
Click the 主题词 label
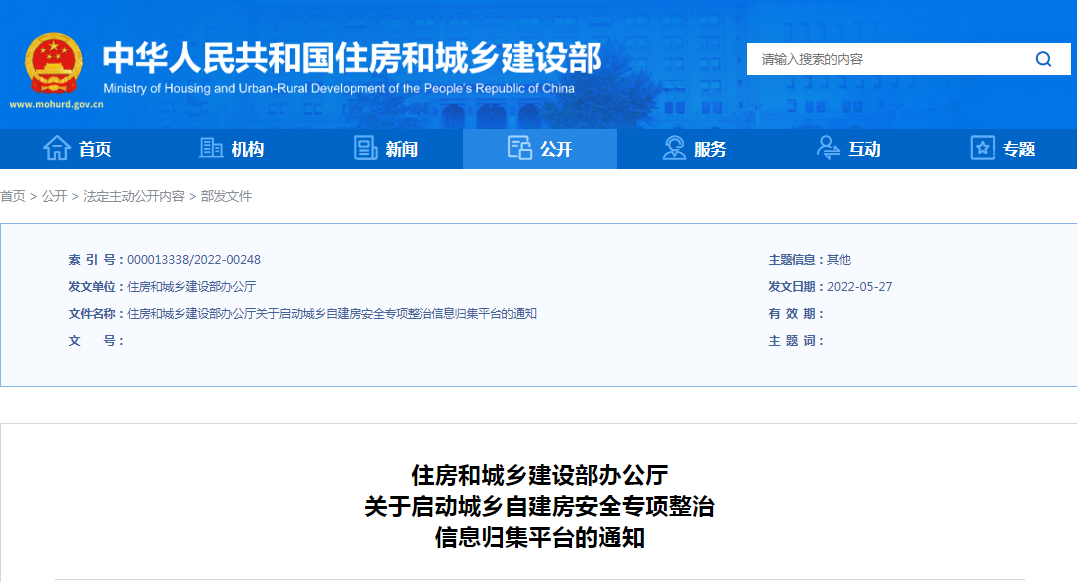pos(795,341)
